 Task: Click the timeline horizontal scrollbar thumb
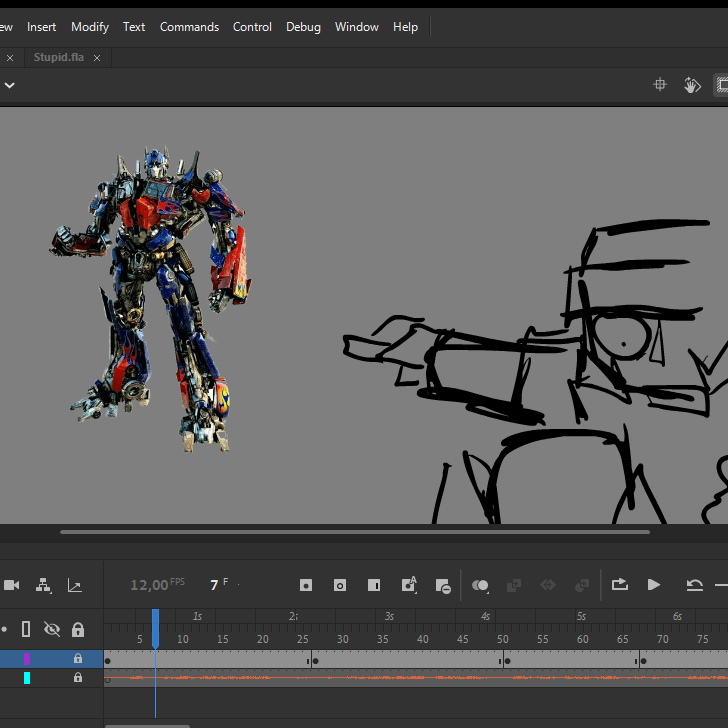pyautogui.click(x=147, y=726)
